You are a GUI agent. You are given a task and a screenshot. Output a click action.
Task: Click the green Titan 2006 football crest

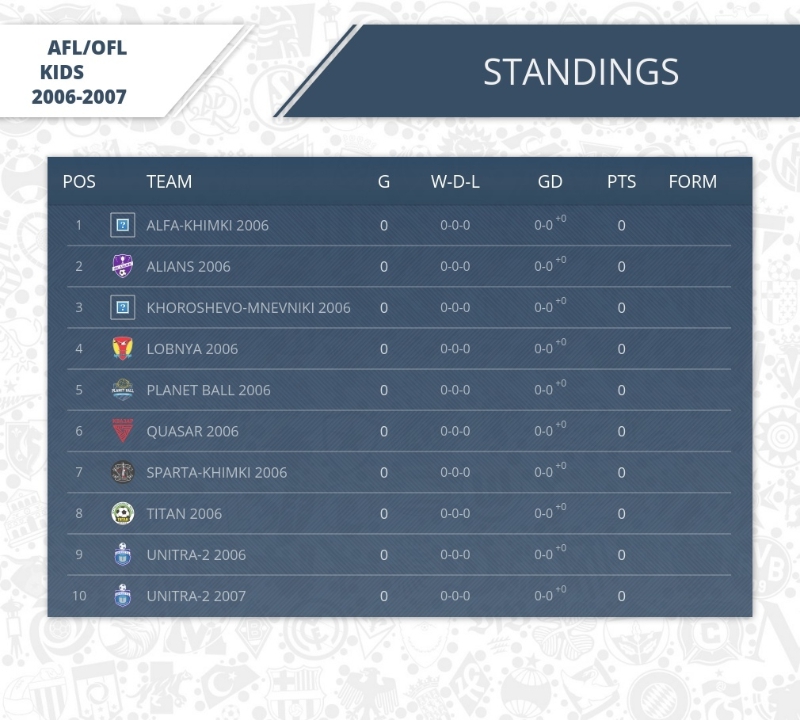coord(122,513)
